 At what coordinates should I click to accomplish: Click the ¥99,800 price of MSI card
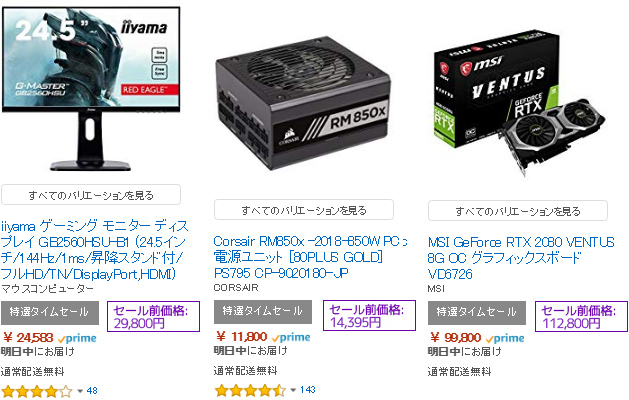[455, 337]
